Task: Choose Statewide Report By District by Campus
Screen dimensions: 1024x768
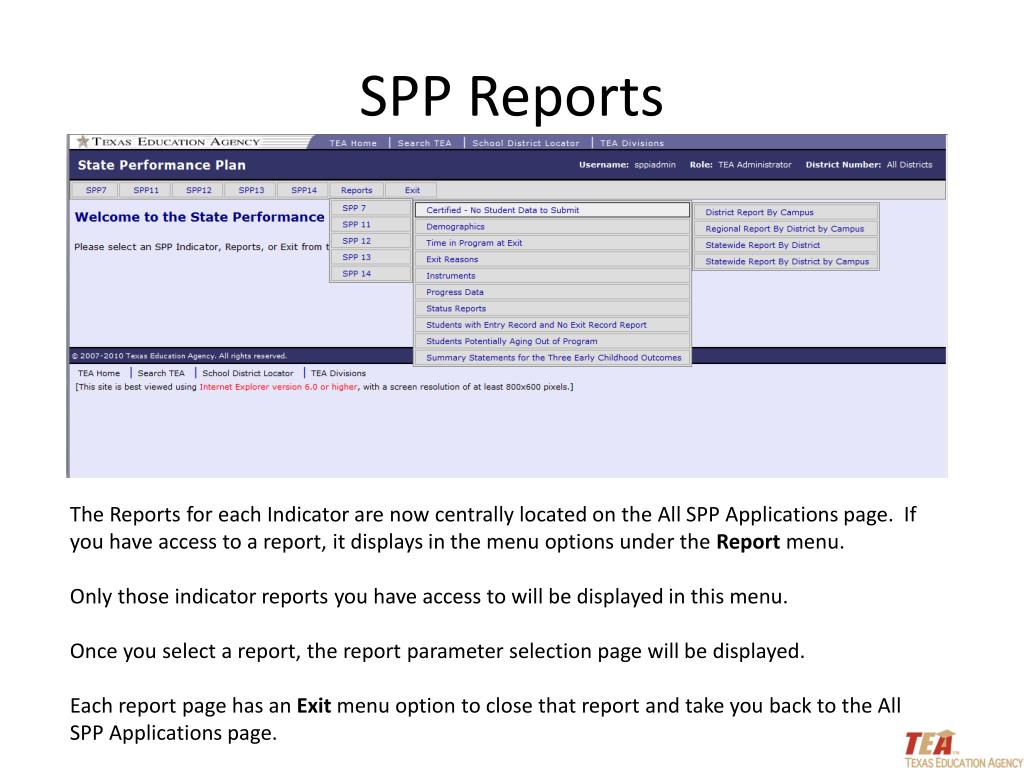Action: pyautogui.click(x=786, y=261)
